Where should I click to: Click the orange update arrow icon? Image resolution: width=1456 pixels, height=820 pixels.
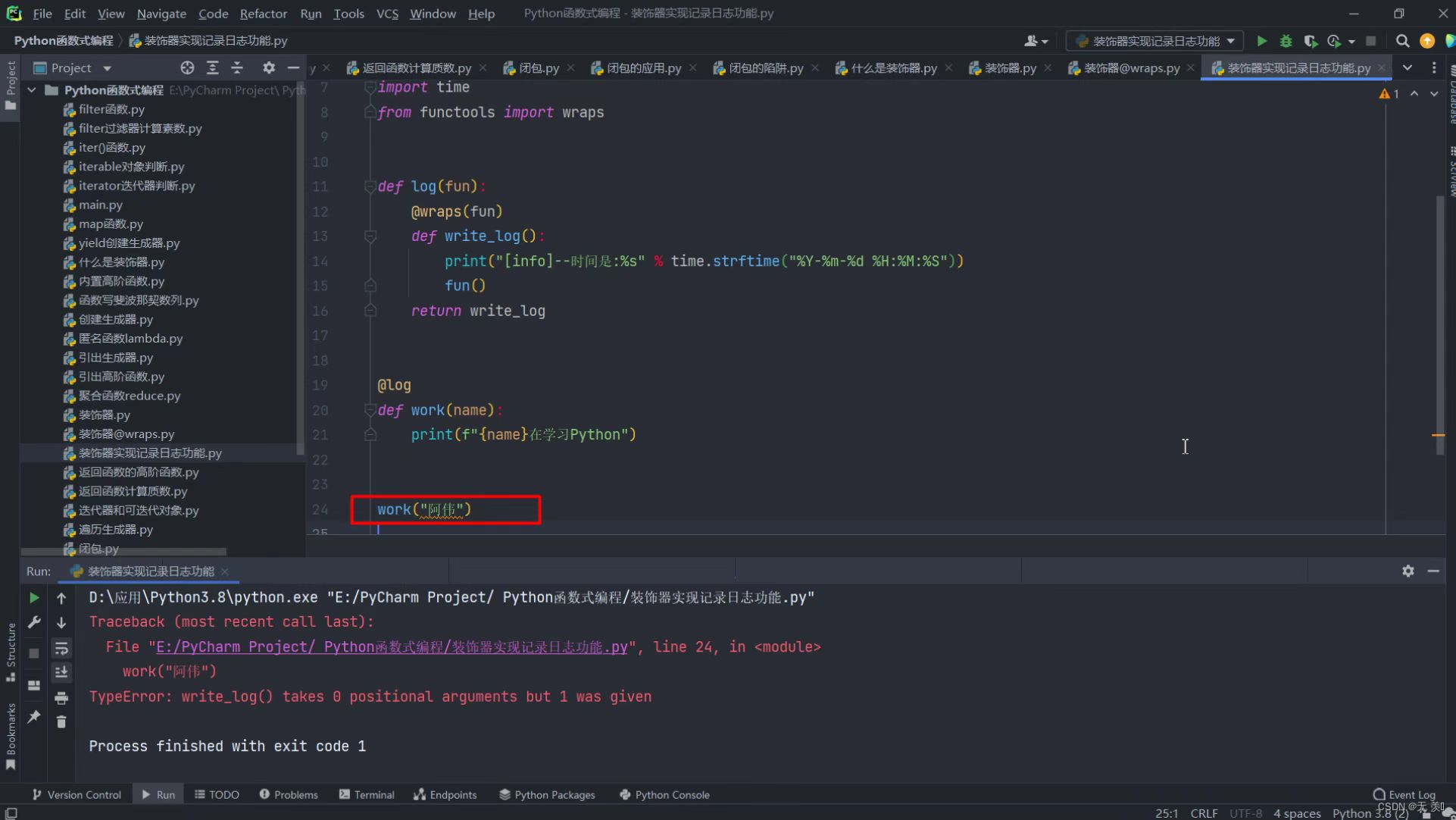[1426, 41]
